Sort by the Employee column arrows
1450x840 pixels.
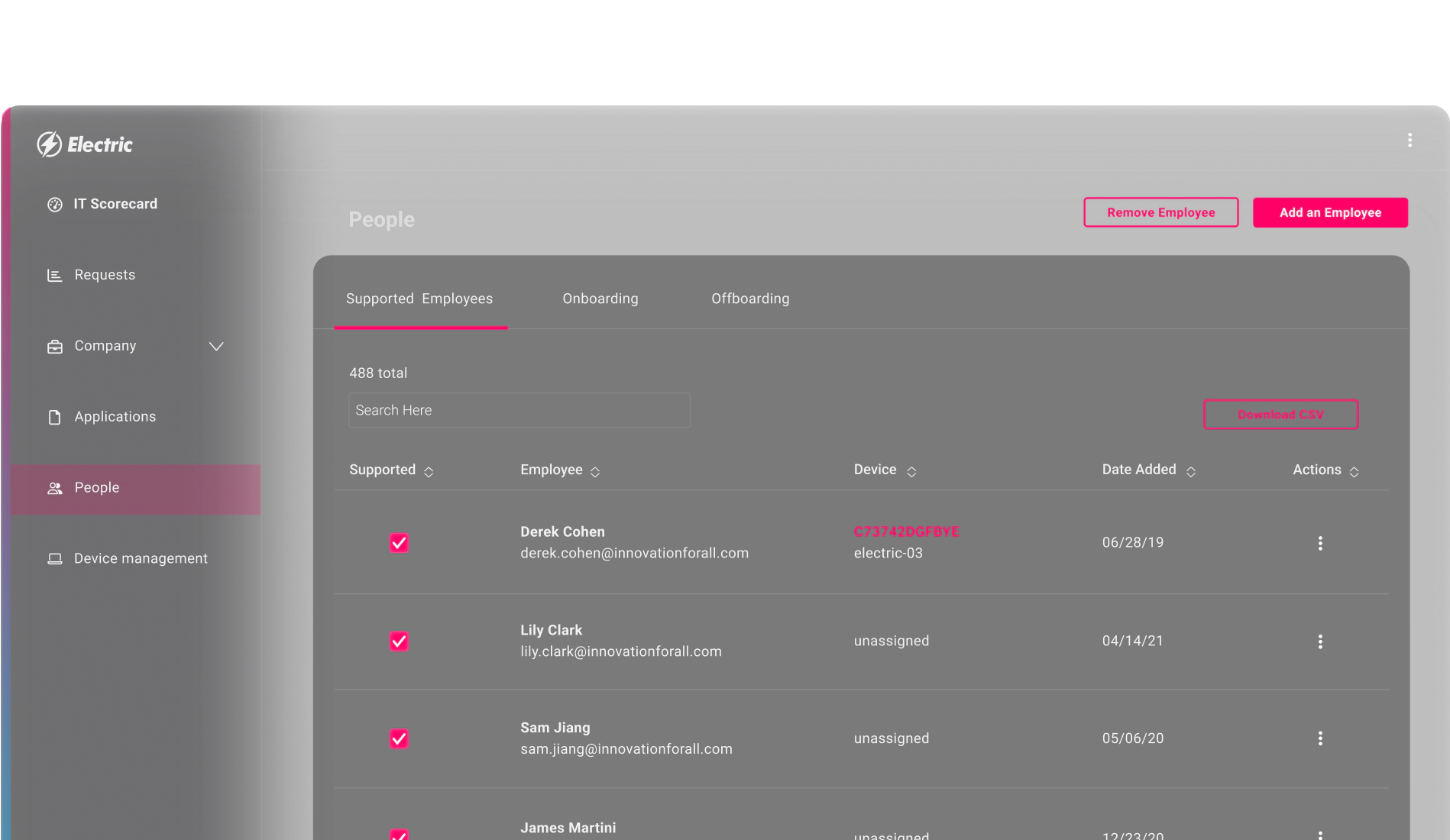(x=595, y=472)
